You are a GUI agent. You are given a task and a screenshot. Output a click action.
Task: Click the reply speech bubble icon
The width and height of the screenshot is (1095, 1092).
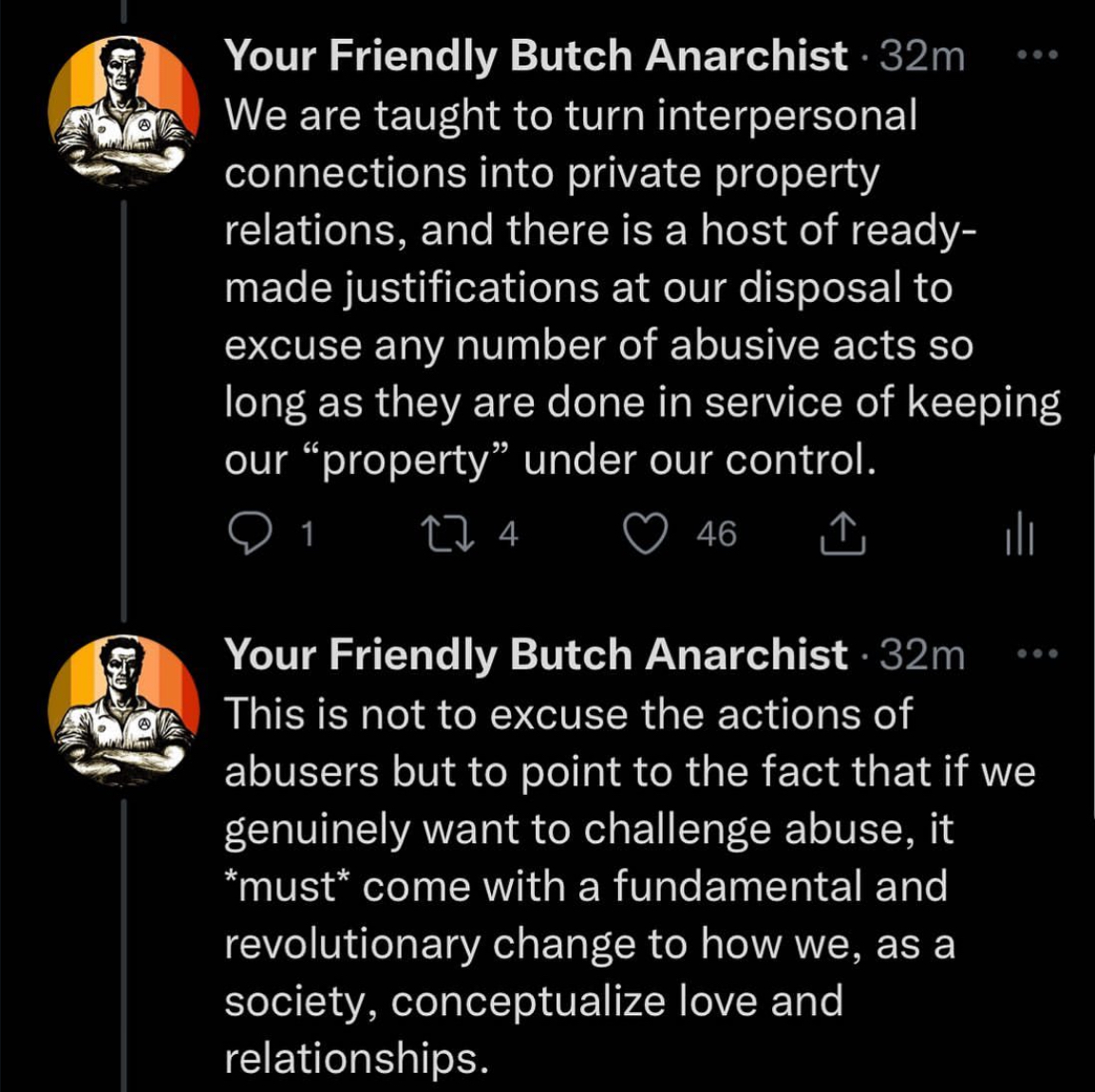[249, 535]
